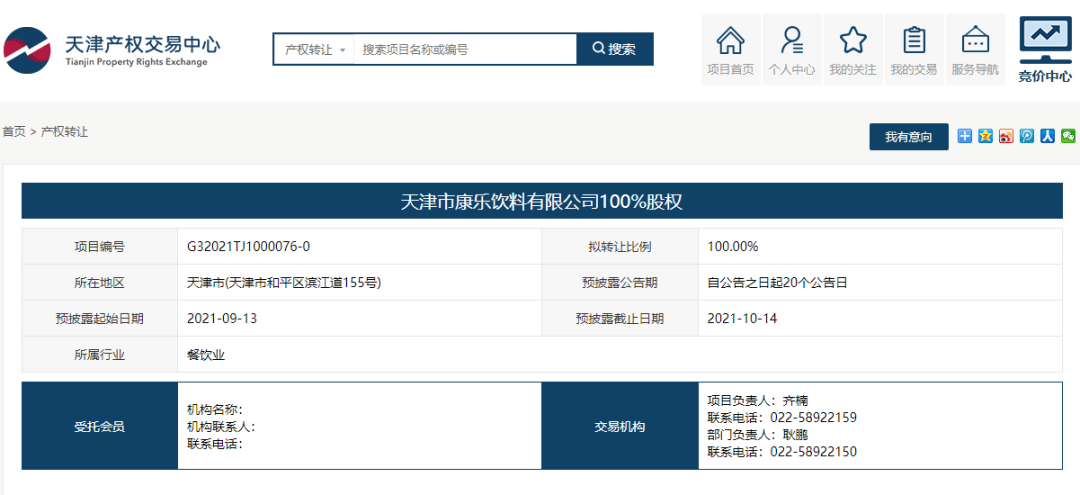Viewport: 1080px width, 495px height.
Task: Click 部门负责人：耿鹏 line
Action: [x=758, y=434]
